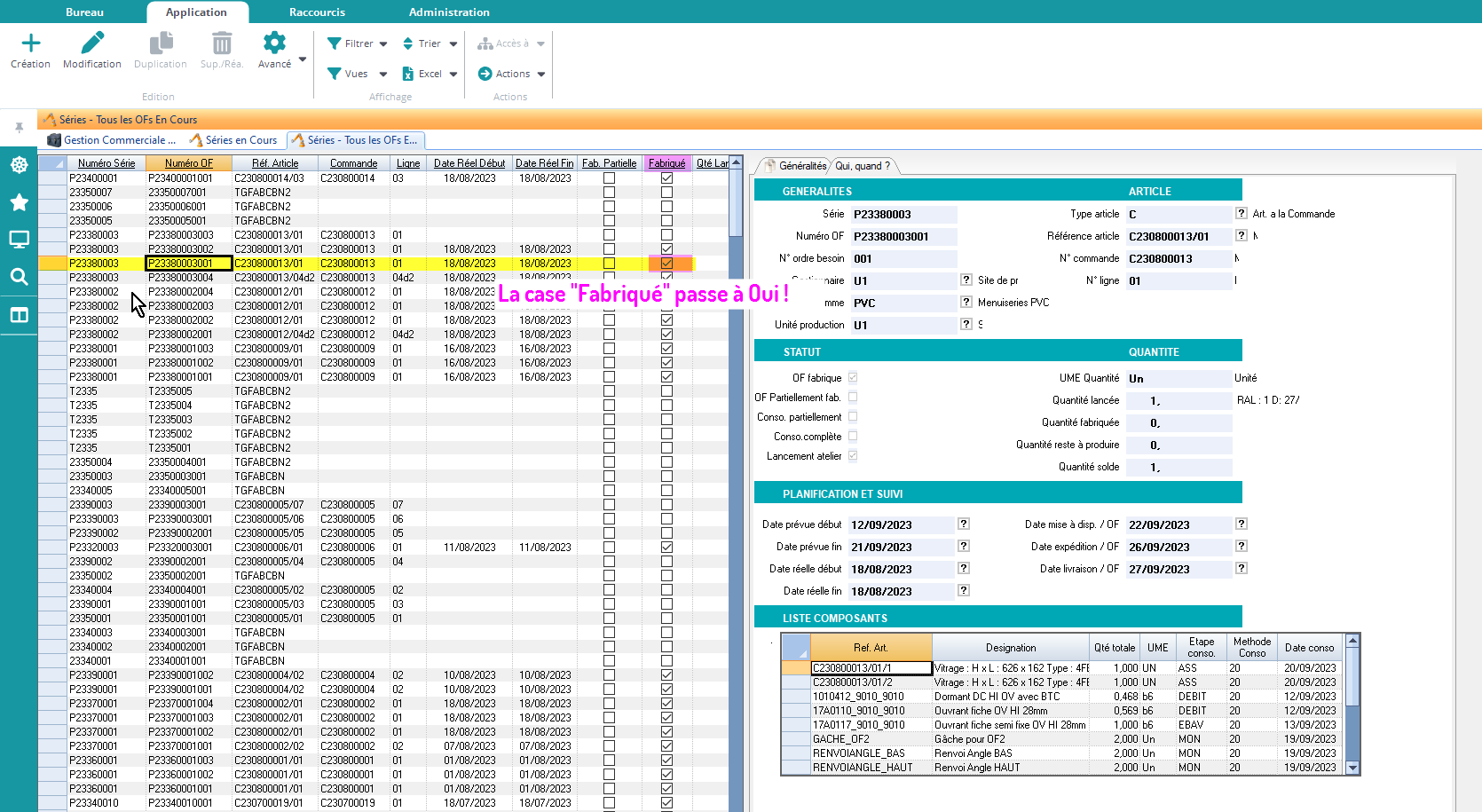Click the monitor icon in the left sidebar

click(x=19, y=240)
